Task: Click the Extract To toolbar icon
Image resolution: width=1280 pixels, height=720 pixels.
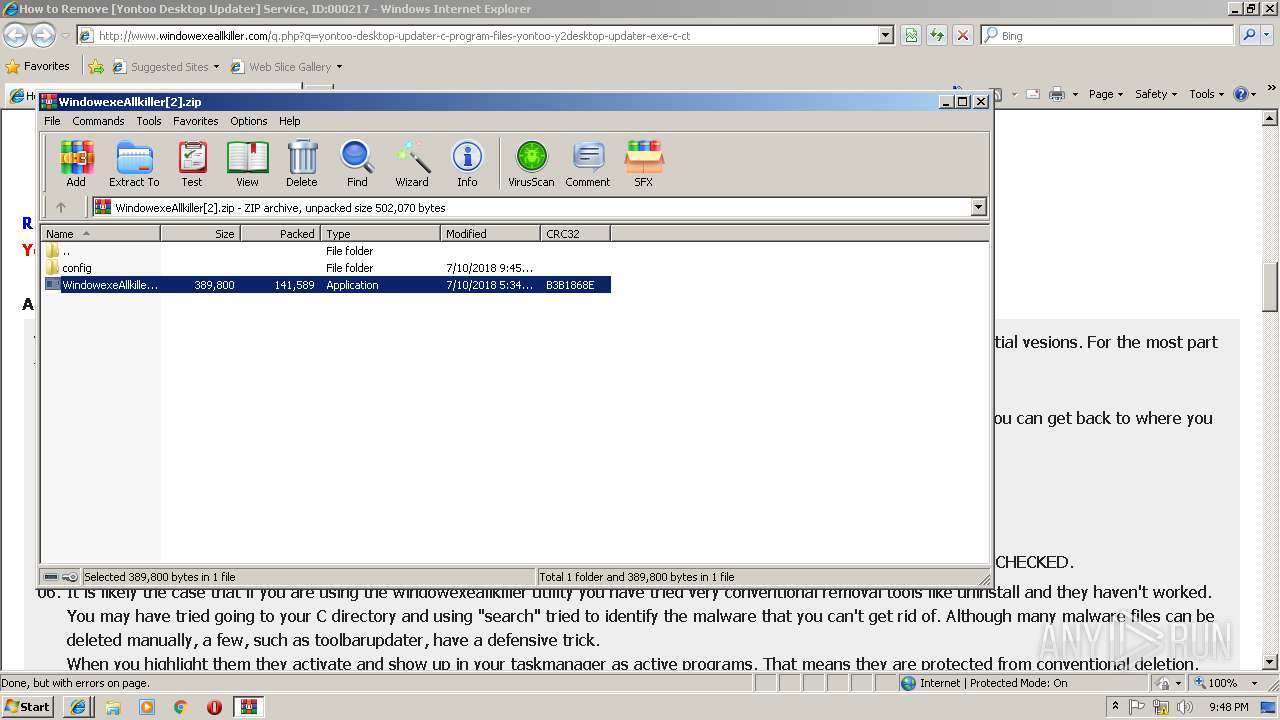Action: click(134, 163)
